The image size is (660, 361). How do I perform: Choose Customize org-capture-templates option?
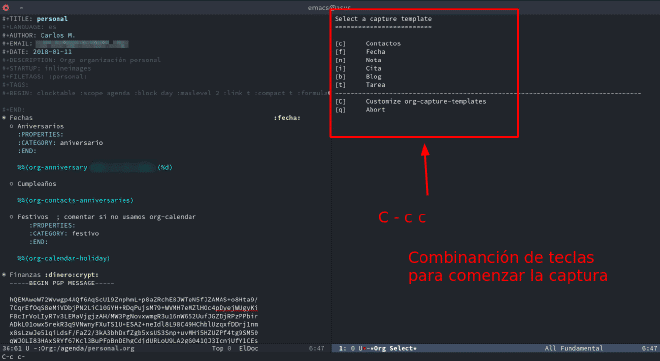click(410, 101)
